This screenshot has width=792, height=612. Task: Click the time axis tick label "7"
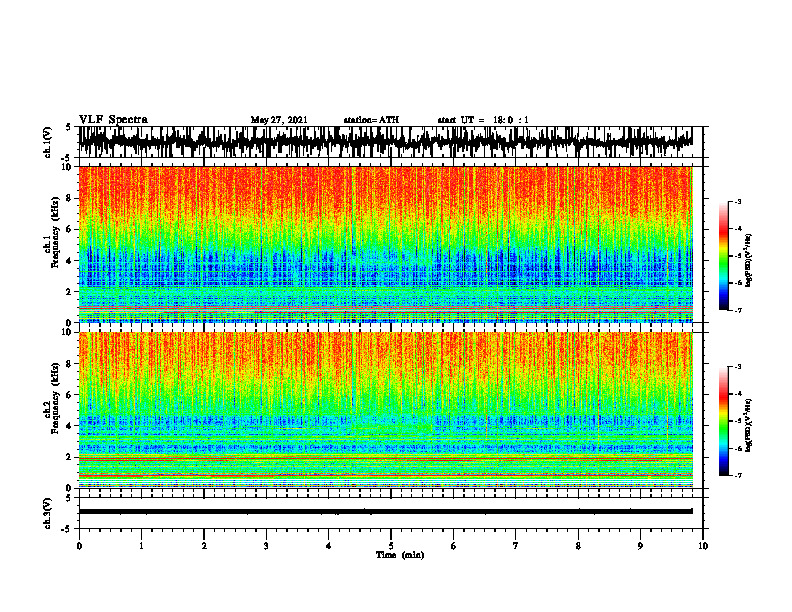516,545
